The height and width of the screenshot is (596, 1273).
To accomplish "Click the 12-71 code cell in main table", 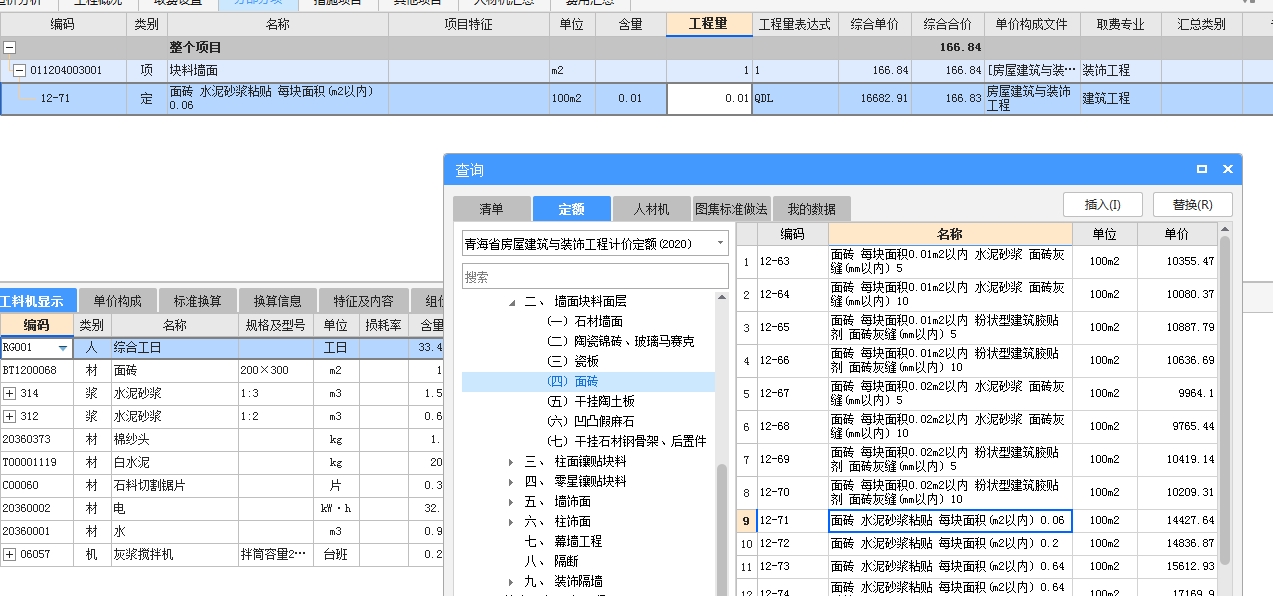I will click(x=64, y=98).
